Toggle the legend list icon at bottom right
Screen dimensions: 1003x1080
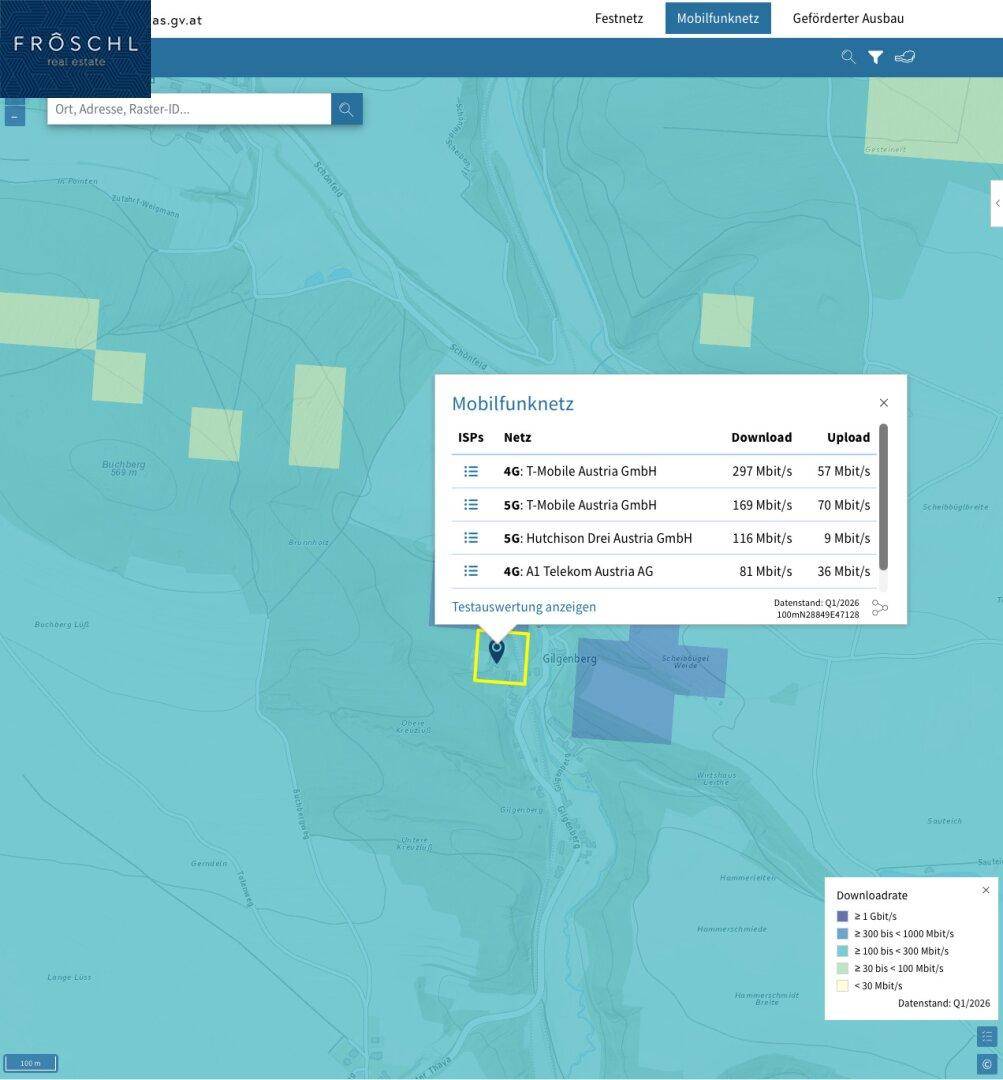[986, 1036]
